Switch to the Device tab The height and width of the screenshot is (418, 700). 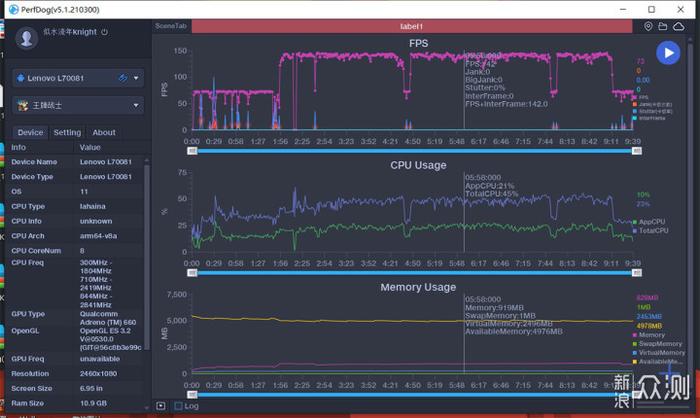click(30, 132)
